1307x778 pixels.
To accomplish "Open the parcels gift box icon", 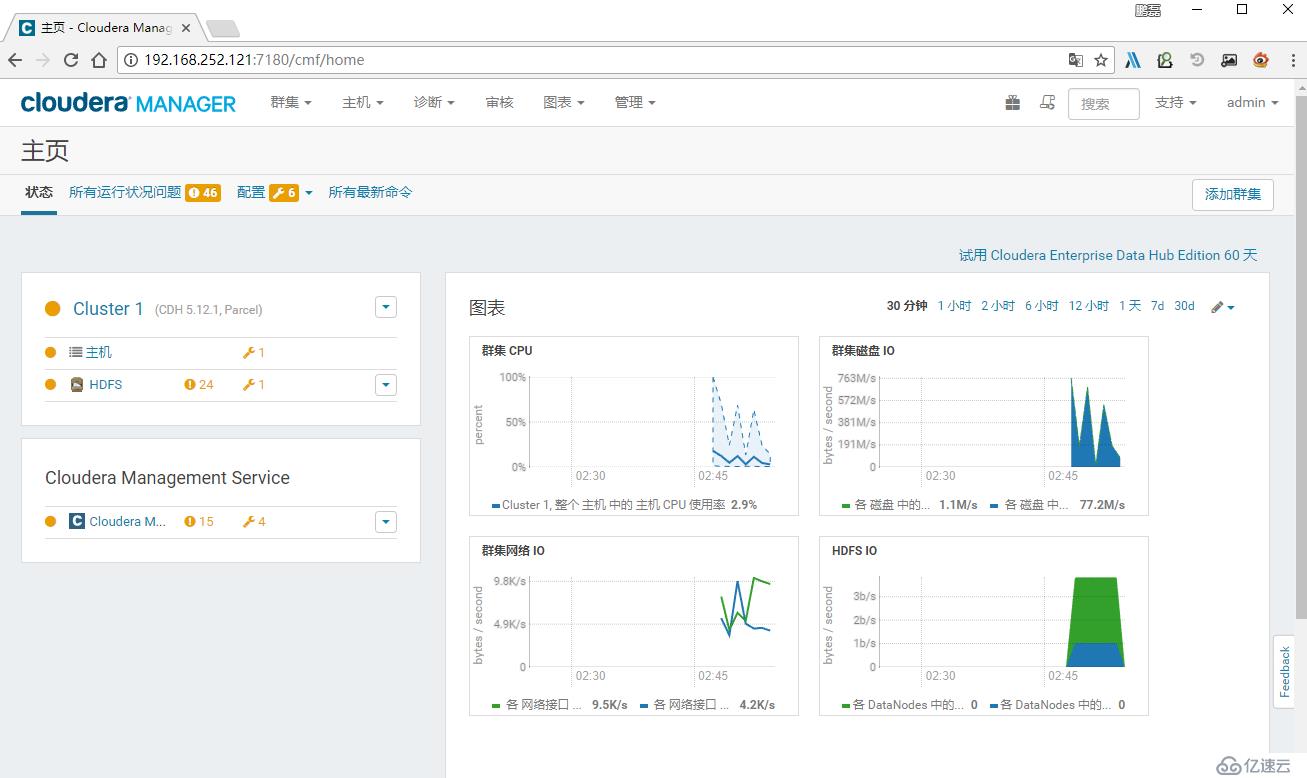I will coord(1013,102).
